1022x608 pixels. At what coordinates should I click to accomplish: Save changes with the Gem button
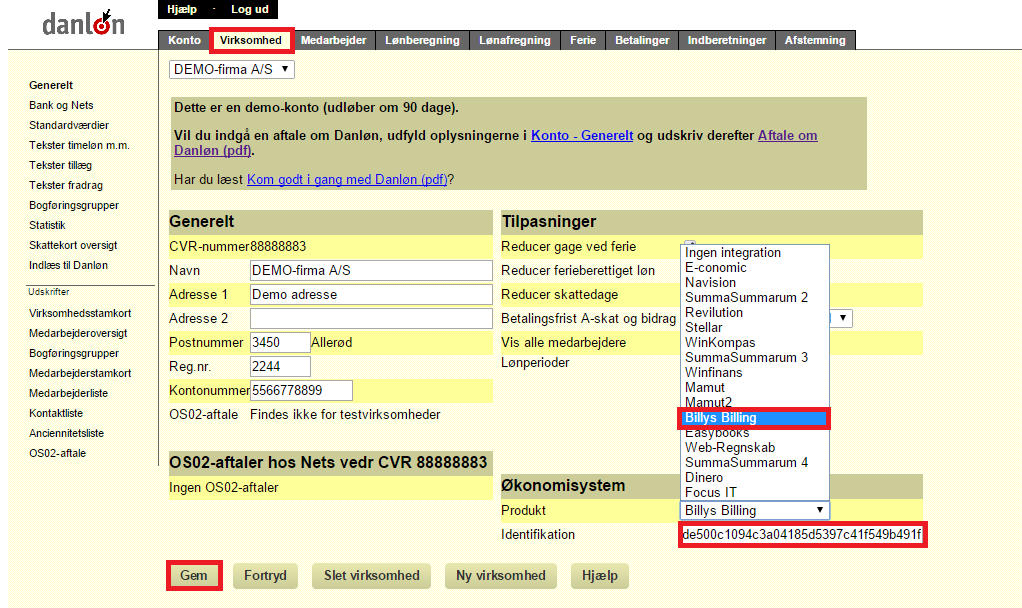pos(194,575)
